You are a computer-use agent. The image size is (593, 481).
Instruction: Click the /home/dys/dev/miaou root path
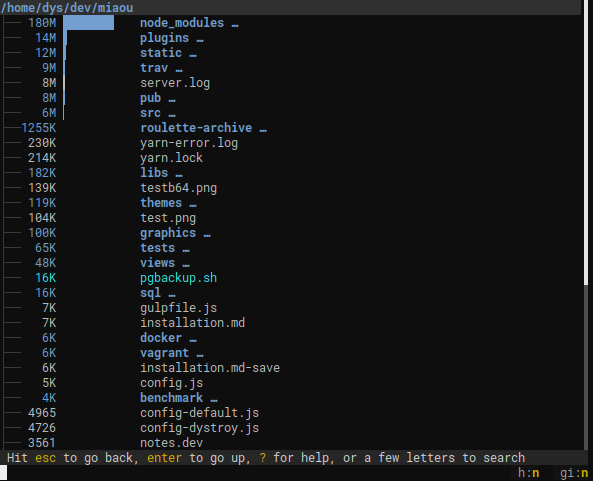pos(67,8)
